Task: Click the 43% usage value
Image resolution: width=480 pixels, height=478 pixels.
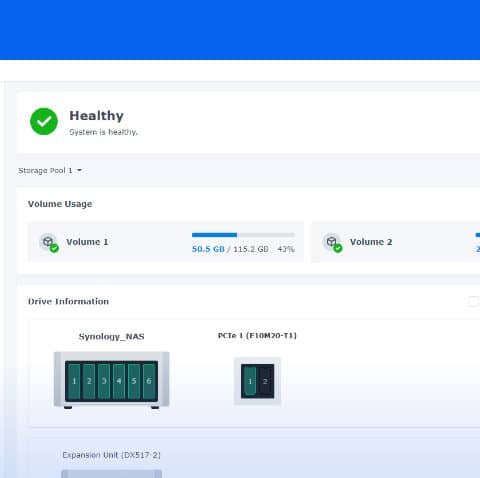Action: click(286, 249)
